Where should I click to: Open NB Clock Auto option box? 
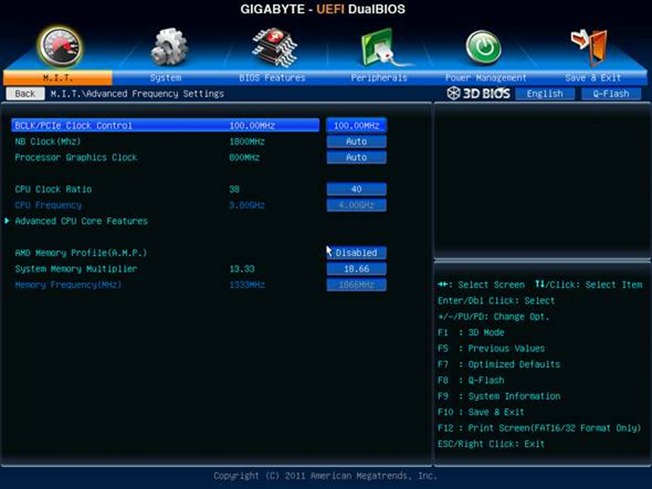[356, 141]
